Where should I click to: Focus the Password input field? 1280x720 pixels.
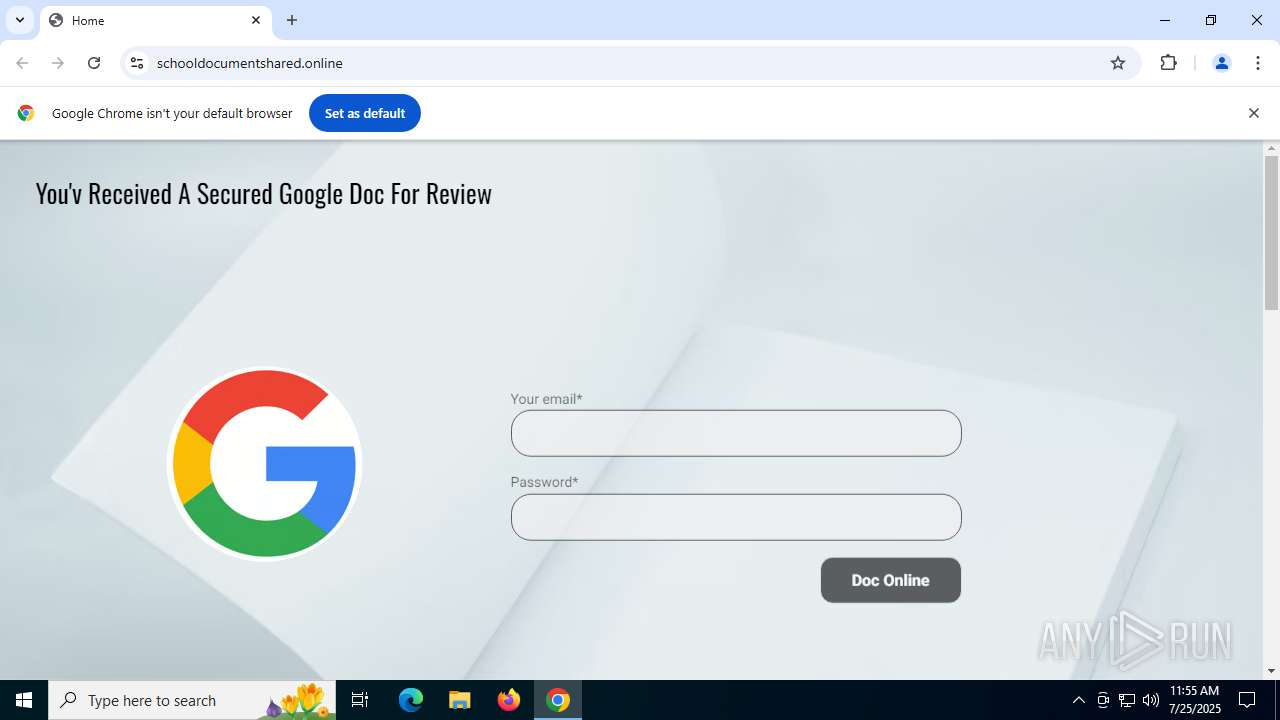tap(736, 517)
